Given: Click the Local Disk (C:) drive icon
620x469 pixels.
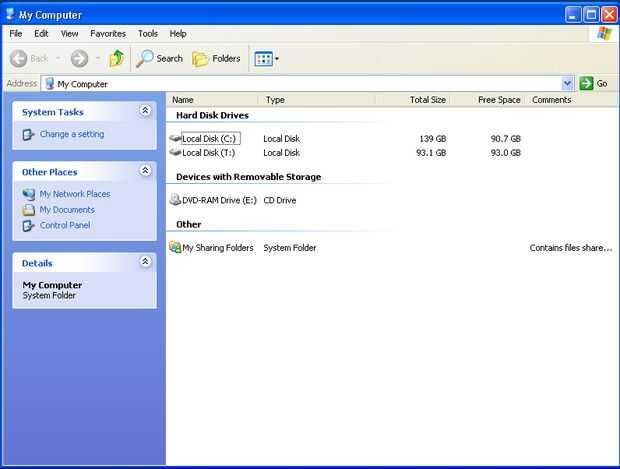Looking at the screenshot, I should pyautogui.click(x=175, y=138).
